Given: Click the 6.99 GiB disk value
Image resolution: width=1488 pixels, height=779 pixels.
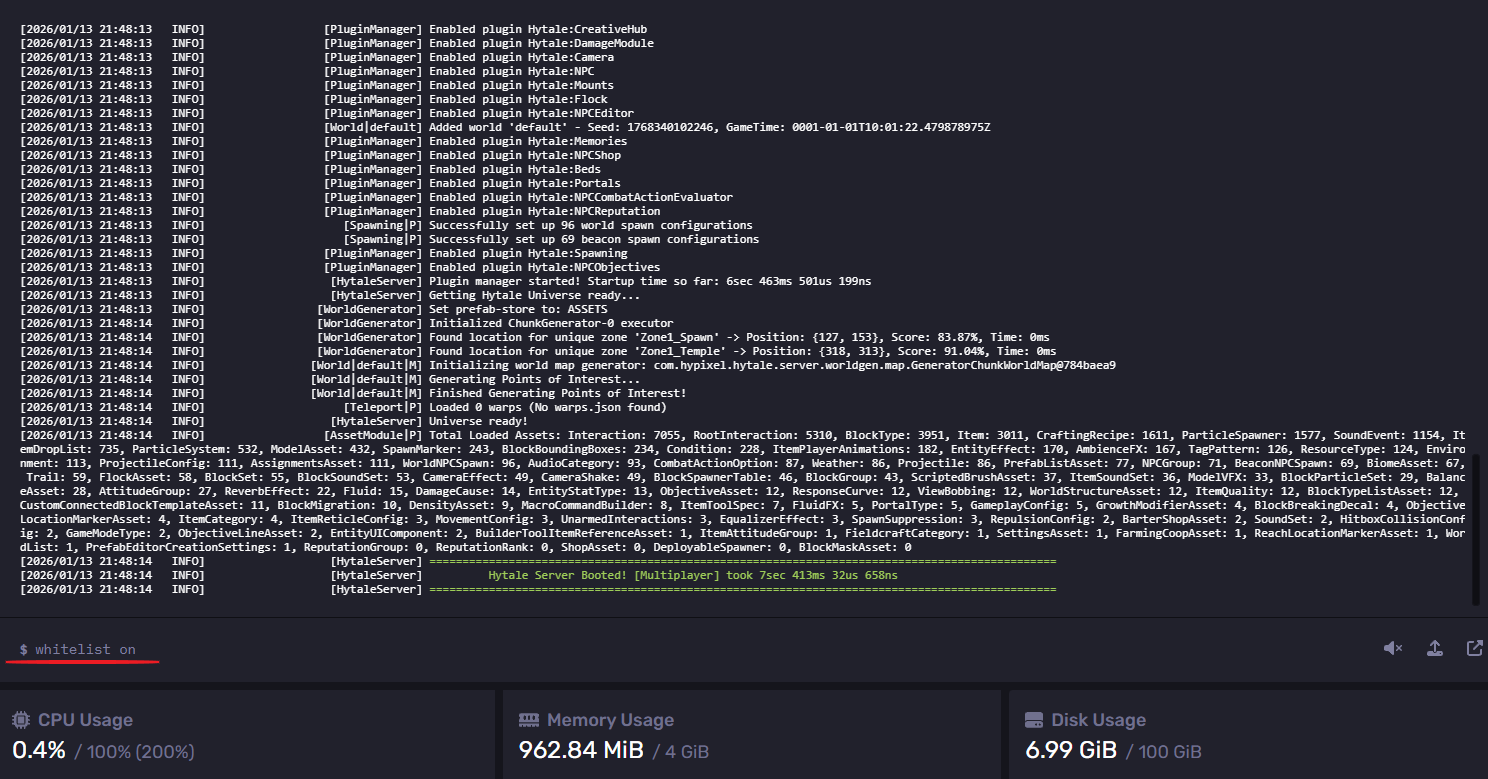Looking at the screenshot, I should [x=1071, y=750].
